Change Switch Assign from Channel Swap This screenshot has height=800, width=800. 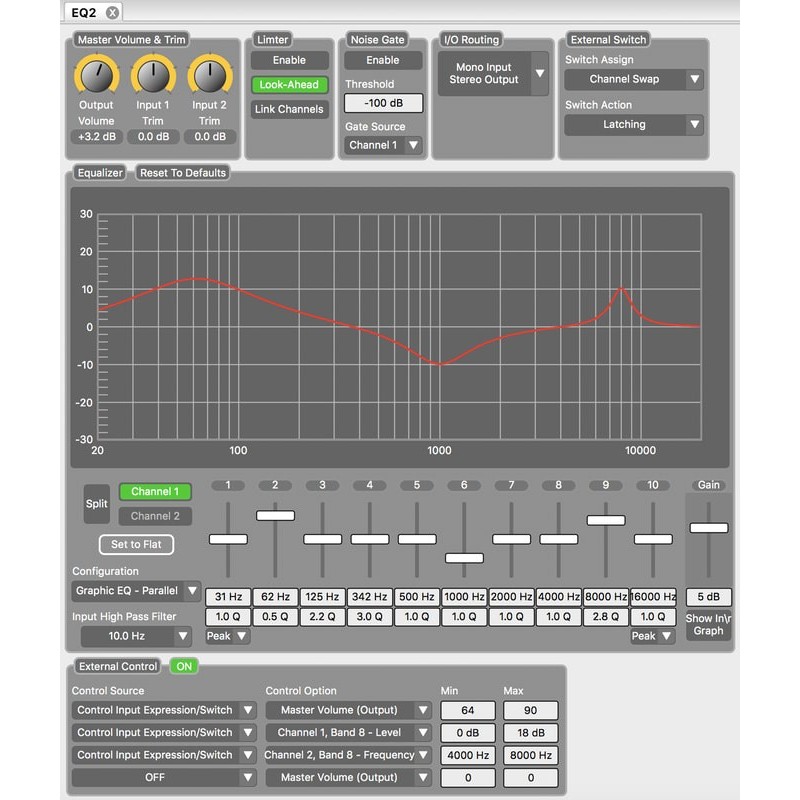click(x=634, y=79)
